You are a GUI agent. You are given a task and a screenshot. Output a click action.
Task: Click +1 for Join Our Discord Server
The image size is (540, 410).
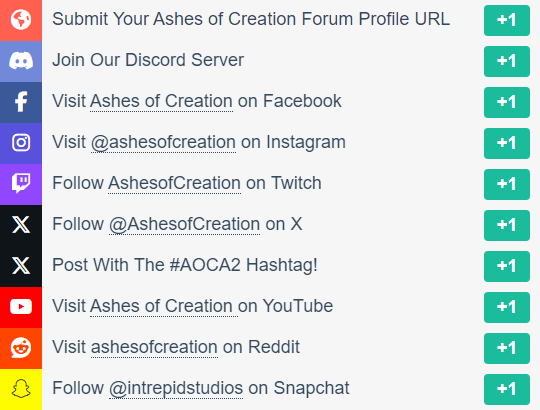507,61
